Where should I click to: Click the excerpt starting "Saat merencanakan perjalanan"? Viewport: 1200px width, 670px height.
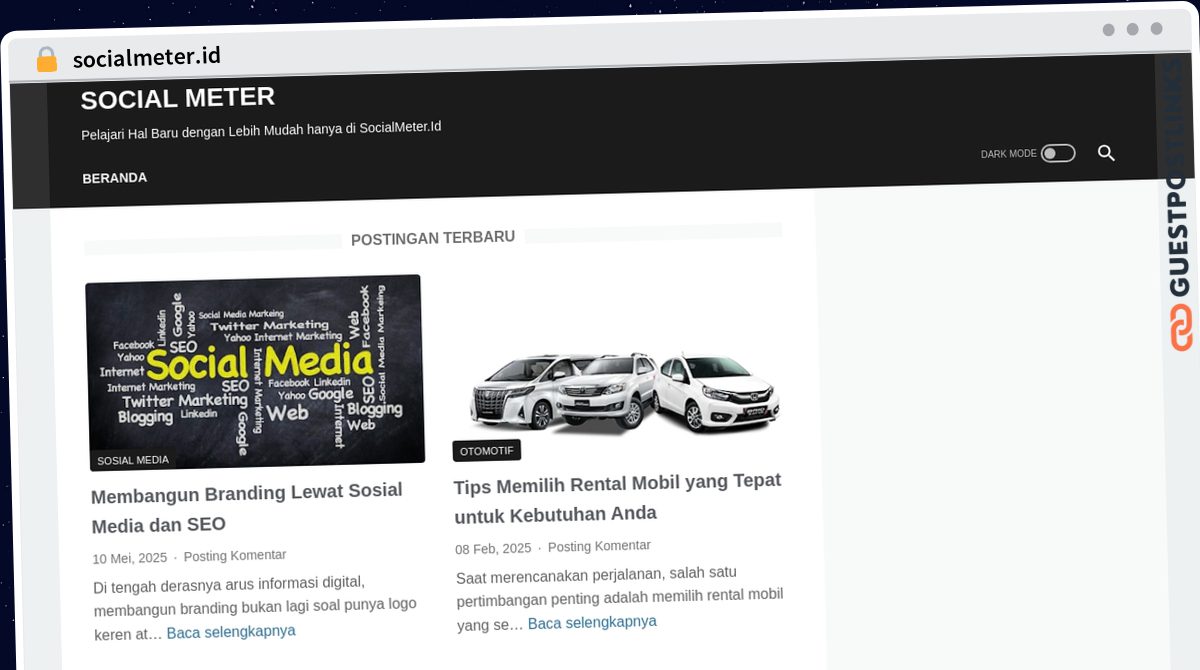[x=620, y=598]
